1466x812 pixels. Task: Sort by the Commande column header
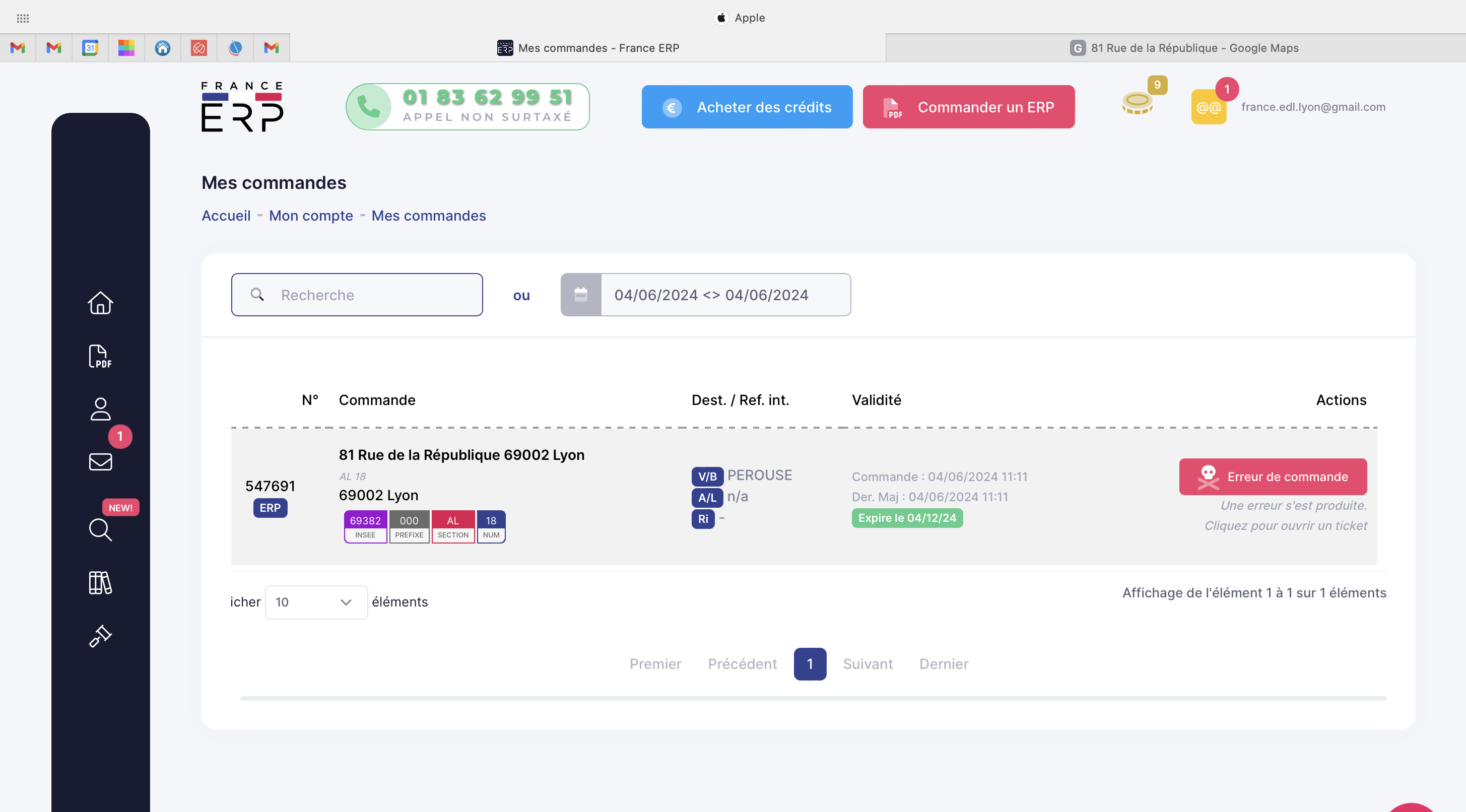coord(377,400)
